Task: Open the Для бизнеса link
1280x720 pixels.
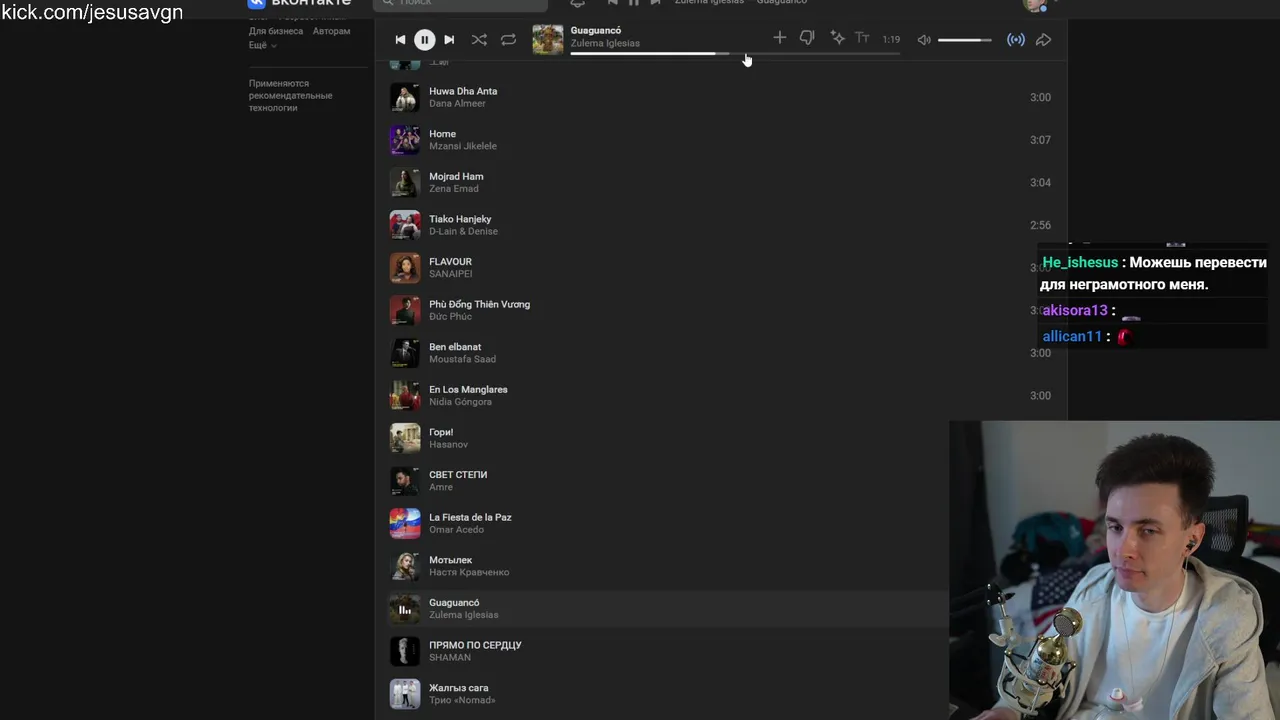Action: click(276, 31)
